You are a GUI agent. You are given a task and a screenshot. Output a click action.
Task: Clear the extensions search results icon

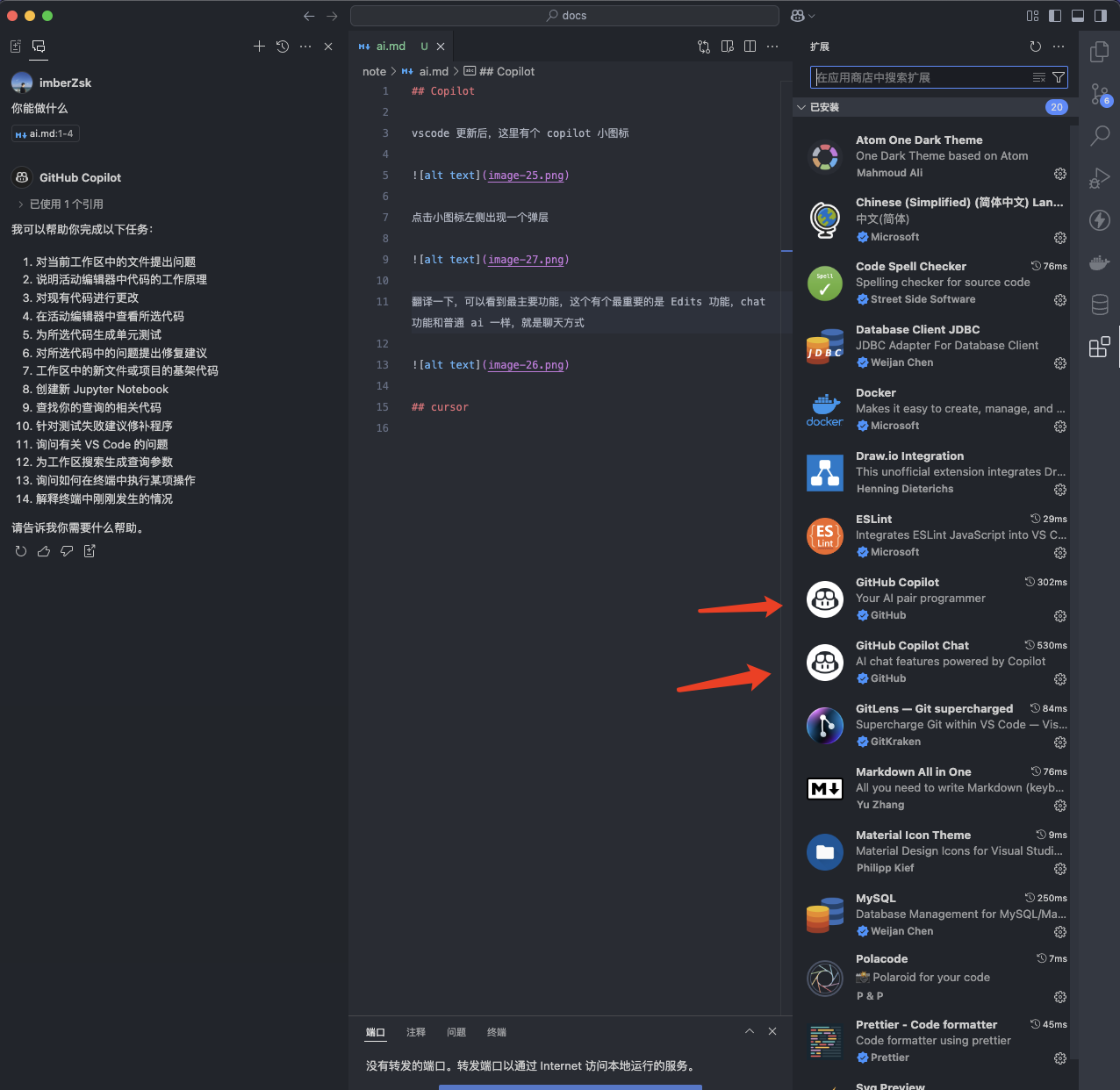pos(1039,77)
